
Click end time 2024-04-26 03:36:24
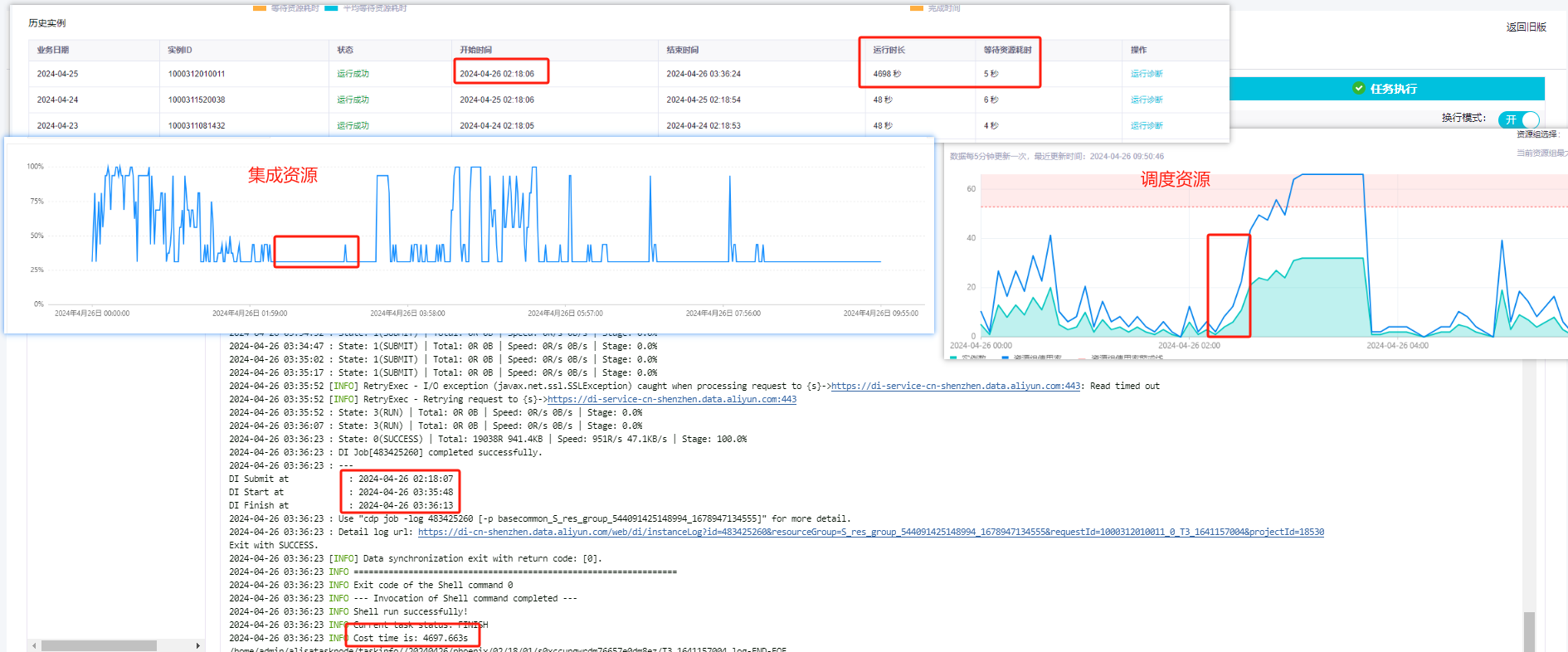[704, 74]
